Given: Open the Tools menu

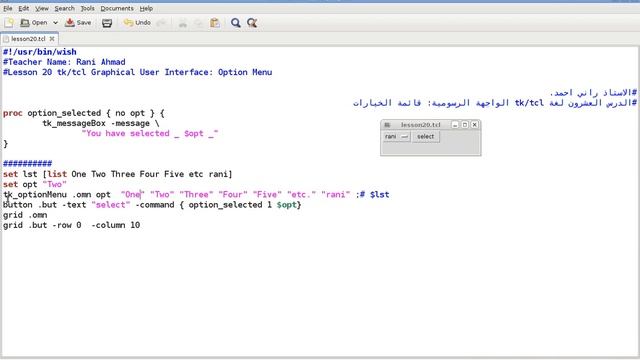Looking at the screenshot, I should [x=87, y=8].
